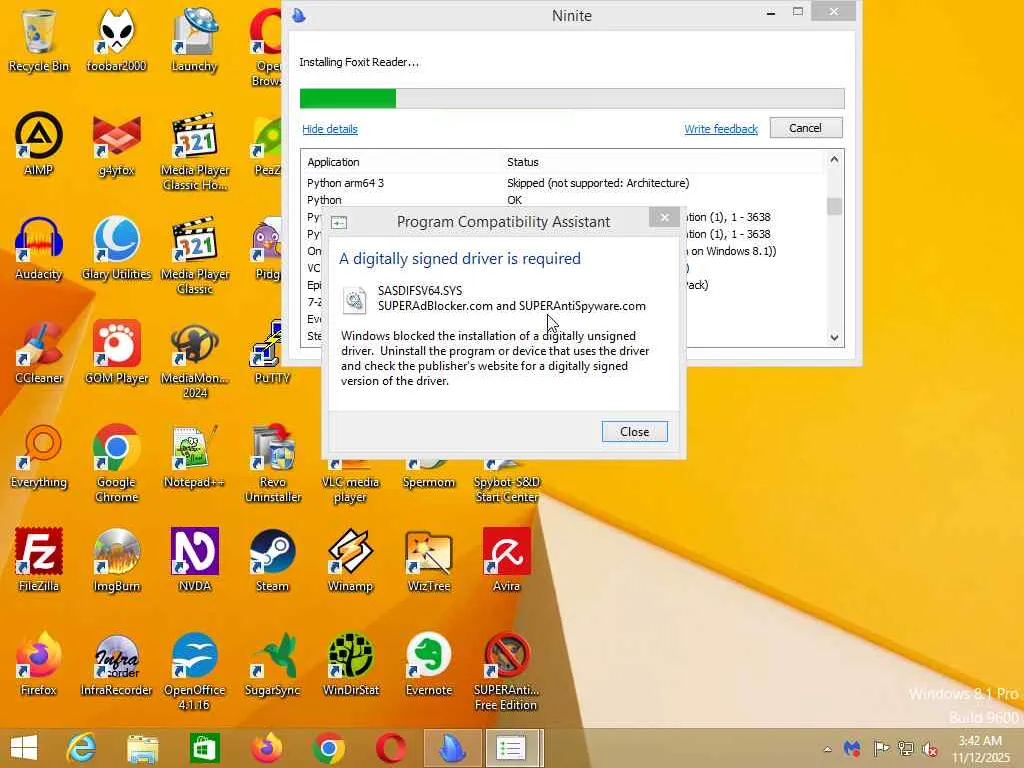Viewport: 1024px width, 768px height.
Task: Open the WinDirStat desktop shortcut
Action: click(x=350, y=664)
